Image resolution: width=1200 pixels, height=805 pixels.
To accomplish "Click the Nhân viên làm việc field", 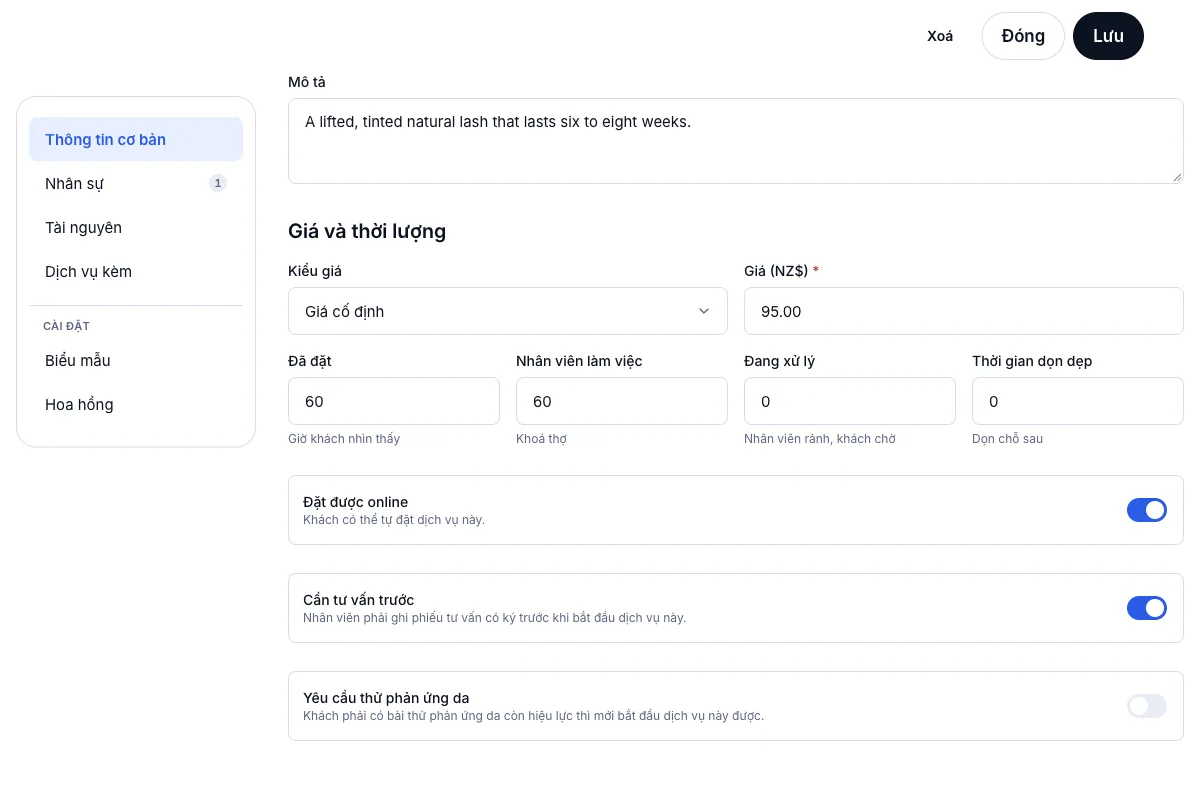I will click(622, 401).
